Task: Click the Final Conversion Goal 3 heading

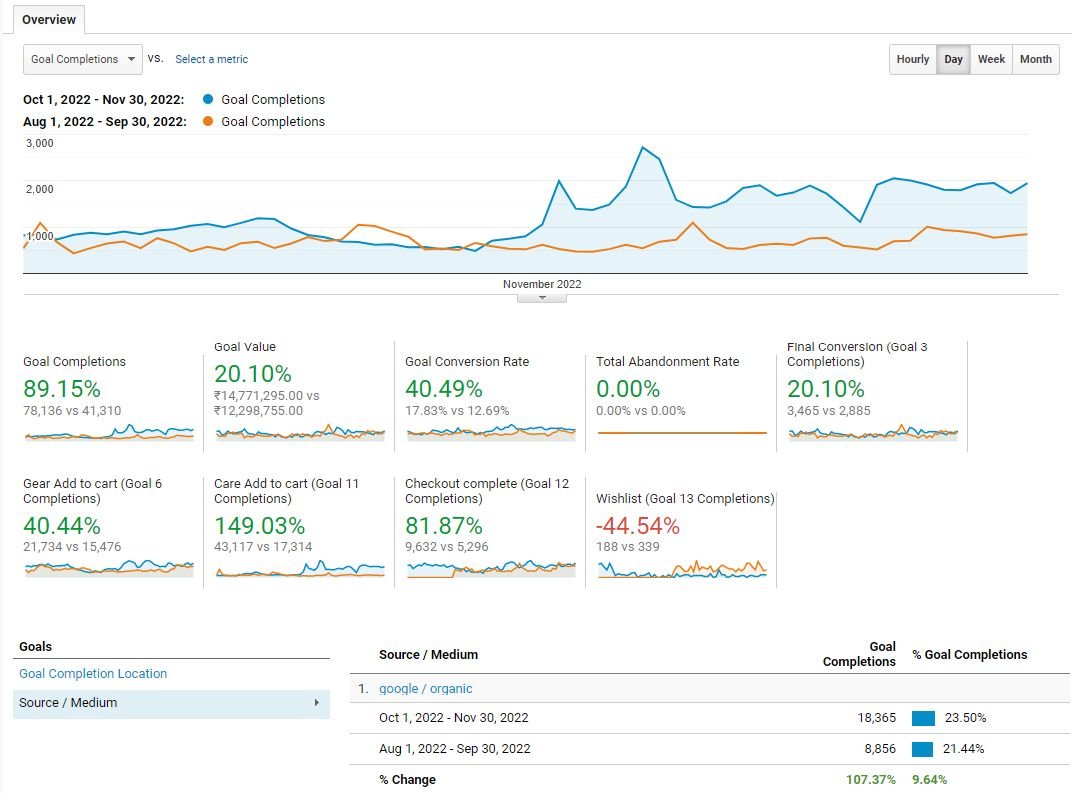Action: point(857,354)
